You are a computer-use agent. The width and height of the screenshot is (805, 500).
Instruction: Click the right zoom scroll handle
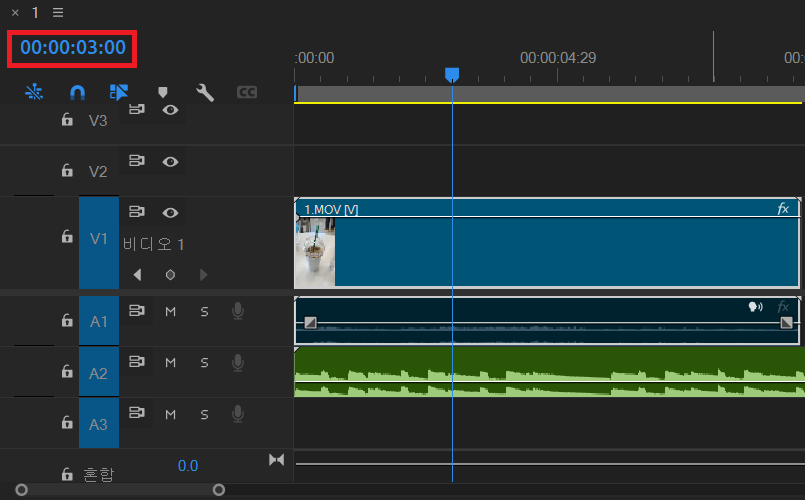click(219, 490)
